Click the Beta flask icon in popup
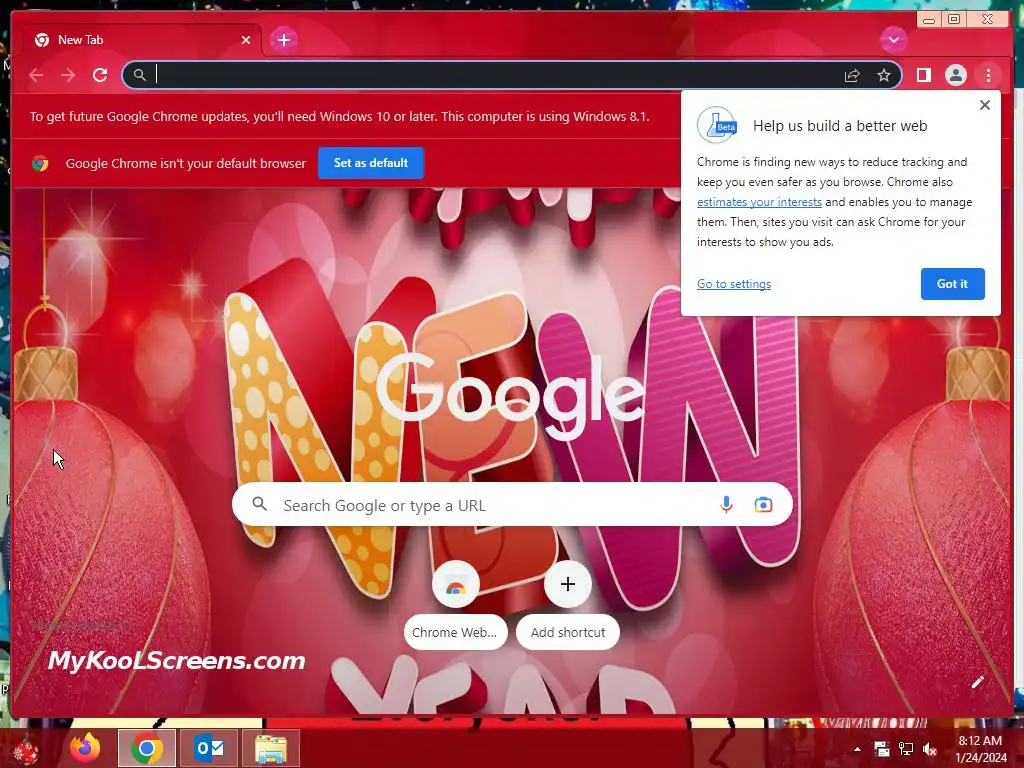 pos(717,125)
